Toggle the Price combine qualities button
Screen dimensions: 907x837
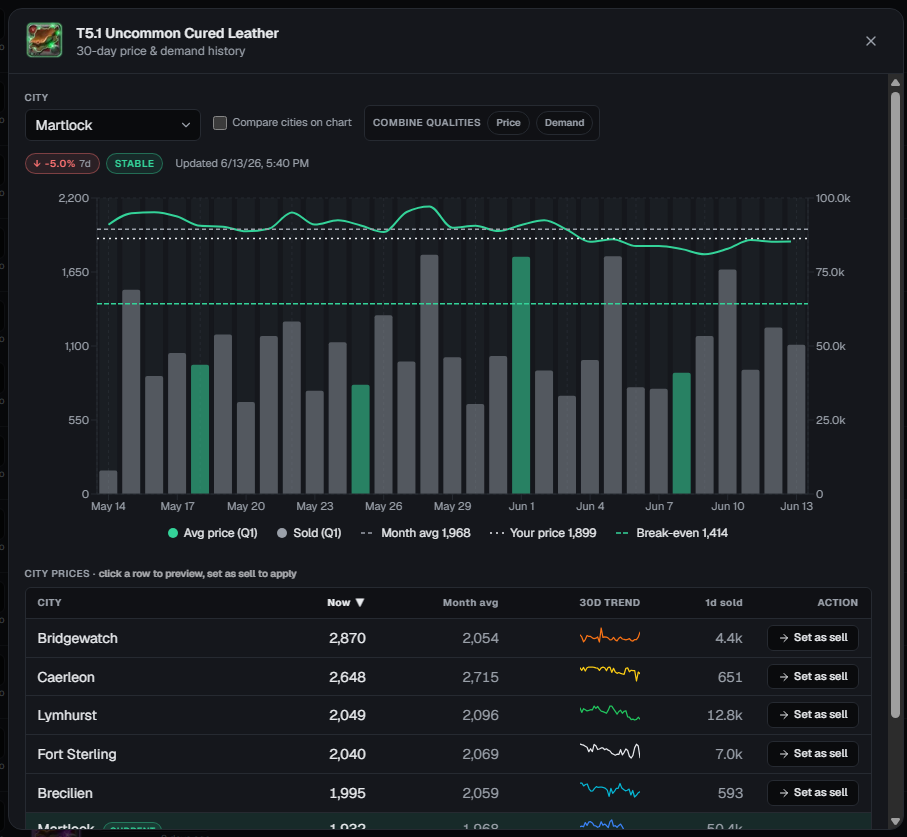point(508,123)
